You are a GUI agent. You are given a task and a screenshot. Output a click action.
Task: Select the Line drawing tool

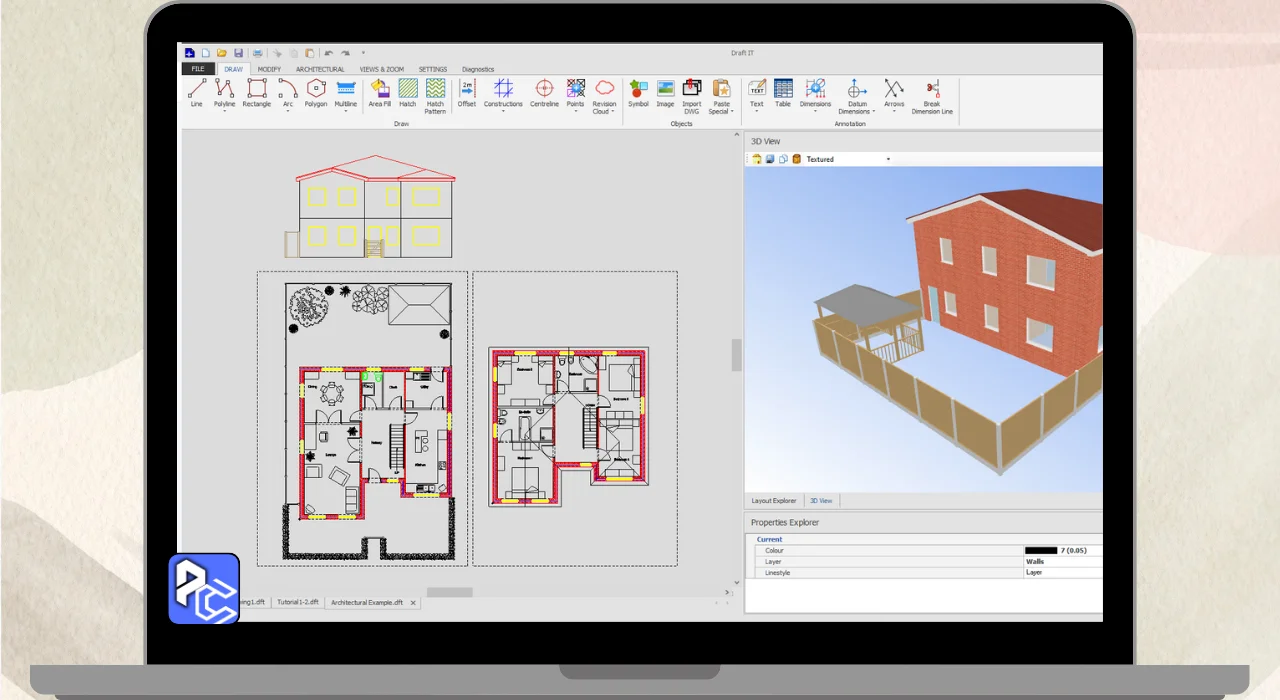[x=196, y=92]
